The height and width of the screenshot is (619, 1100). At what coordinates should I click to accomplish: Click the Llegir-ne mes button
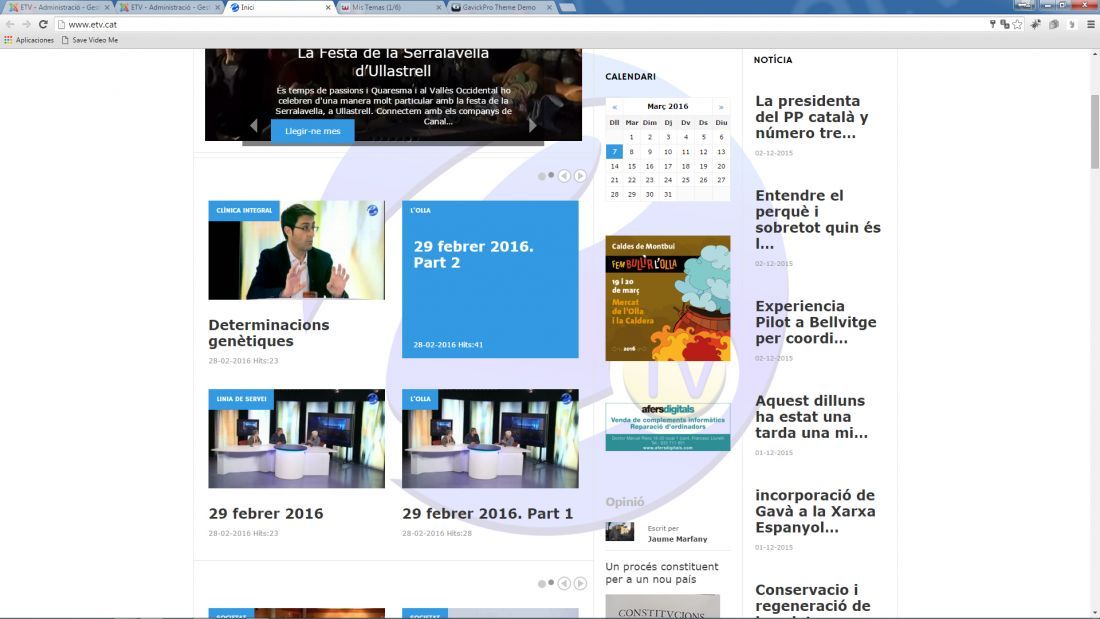(312, 131)
